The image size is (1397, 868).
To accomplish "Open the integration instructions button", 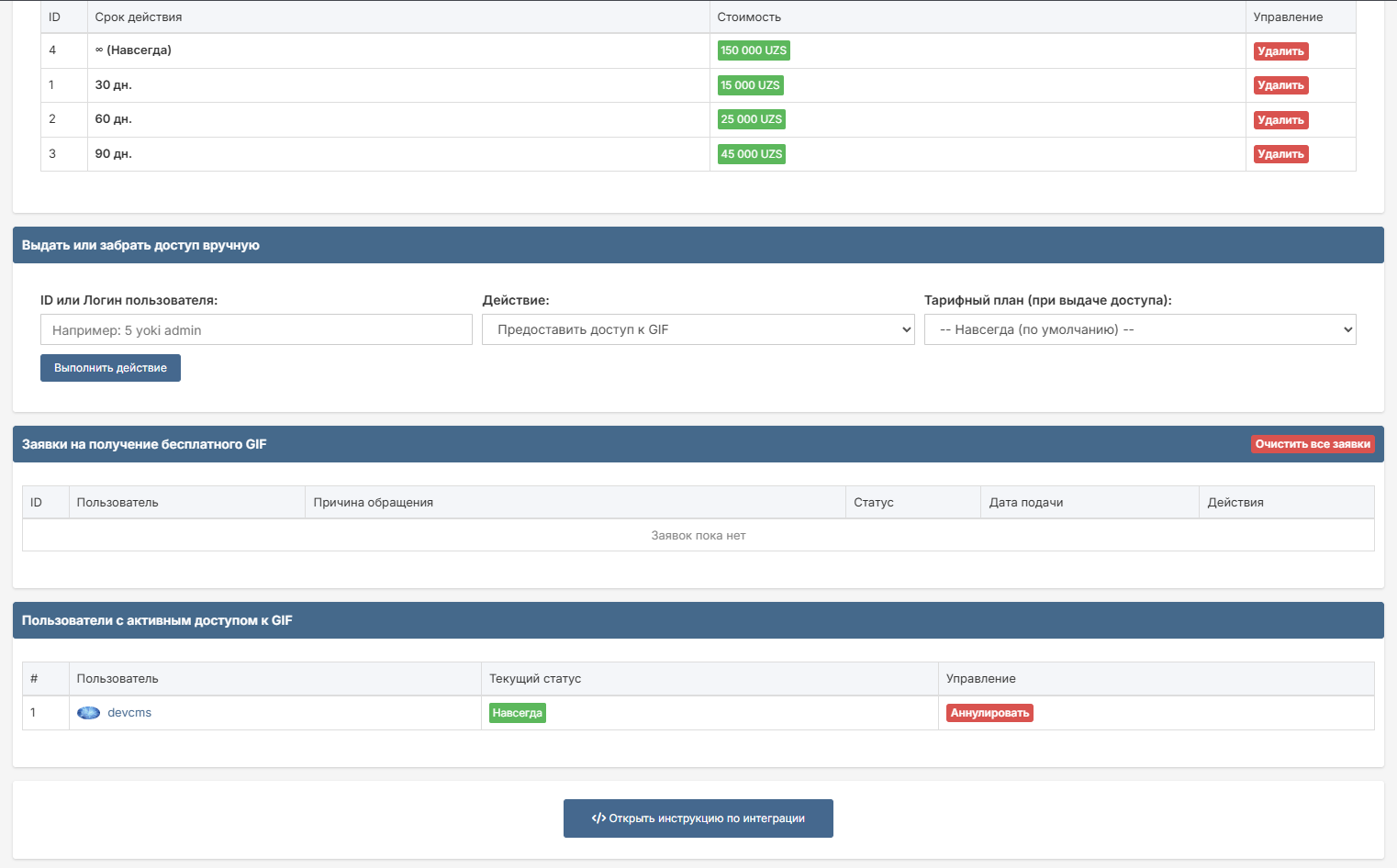I will 698,818.
